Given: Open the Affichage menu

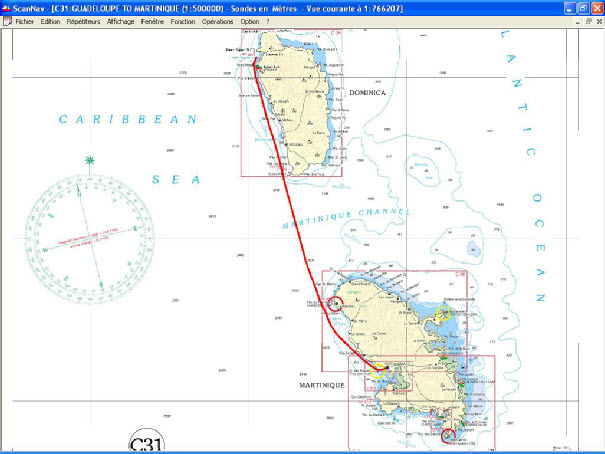Looking at the screenshot, I should pyautogui.click(x=121, y=21).
